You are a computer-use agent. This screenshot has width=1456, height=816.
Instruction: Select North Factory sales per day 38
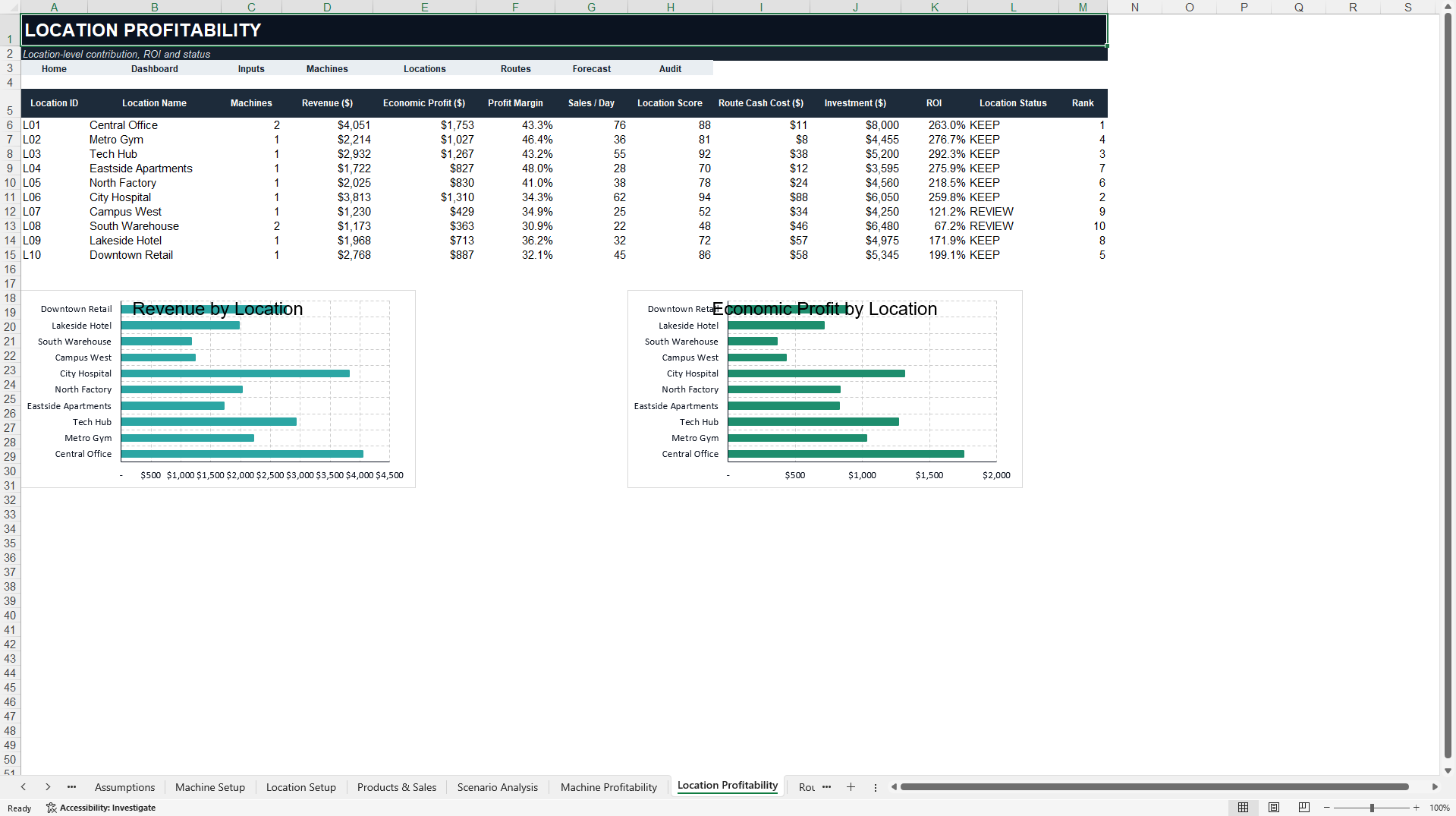(591, 183)
